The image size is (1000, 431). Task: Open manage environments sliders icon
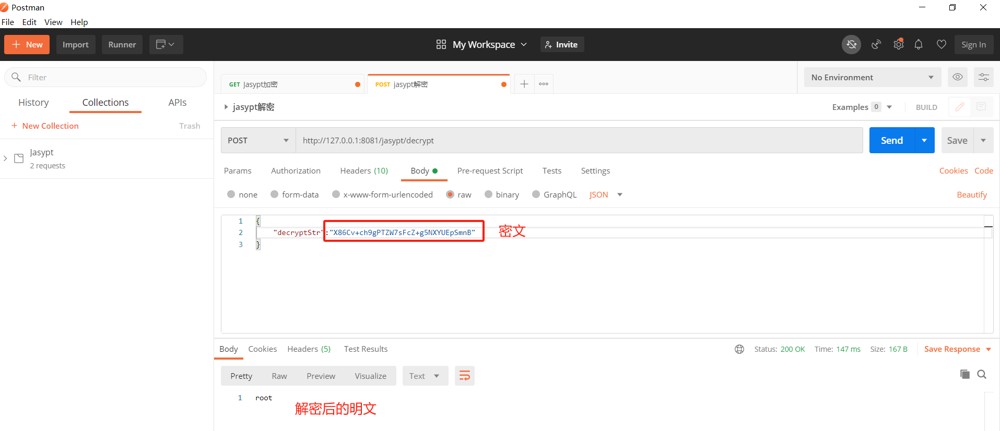pyautogui.click(x=984, y=77)
